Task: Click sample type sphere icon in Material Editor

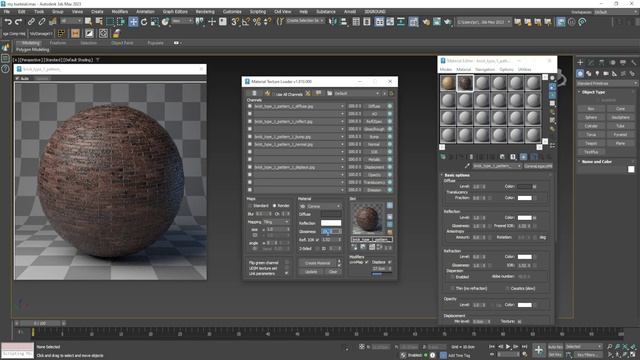Action: point(552,78)
